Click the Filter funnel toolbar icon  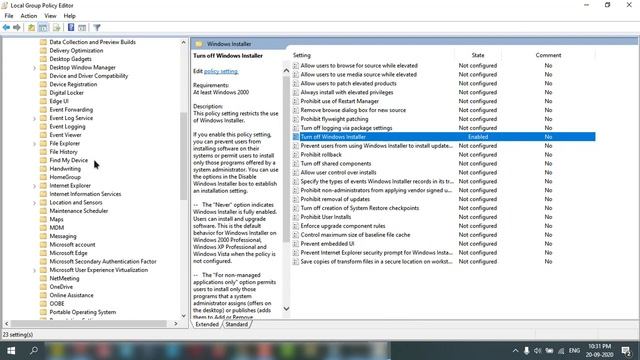(97, 27)
